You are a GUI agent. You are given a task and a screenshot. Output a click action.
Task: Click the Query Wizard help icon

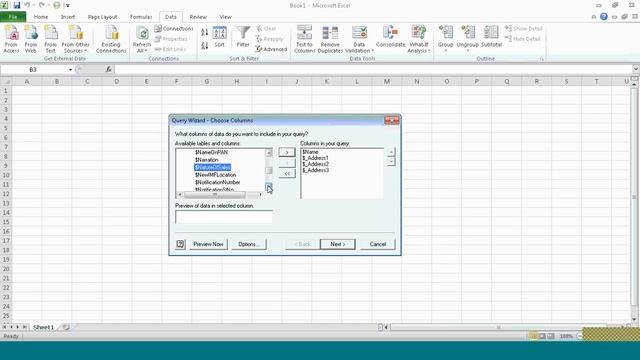click(180, 244)
